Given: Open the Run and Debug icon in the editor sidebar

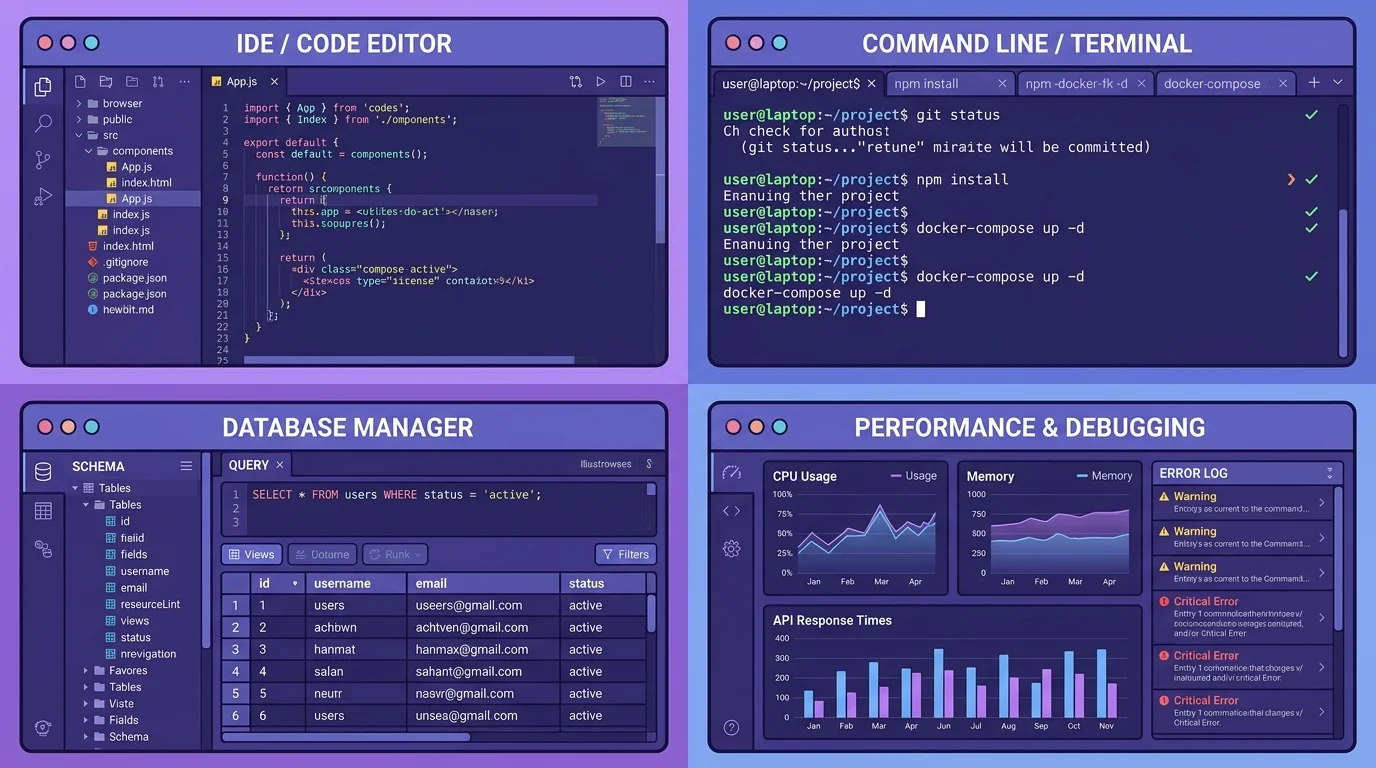Looking at the screenshot, I should [43, 196].
